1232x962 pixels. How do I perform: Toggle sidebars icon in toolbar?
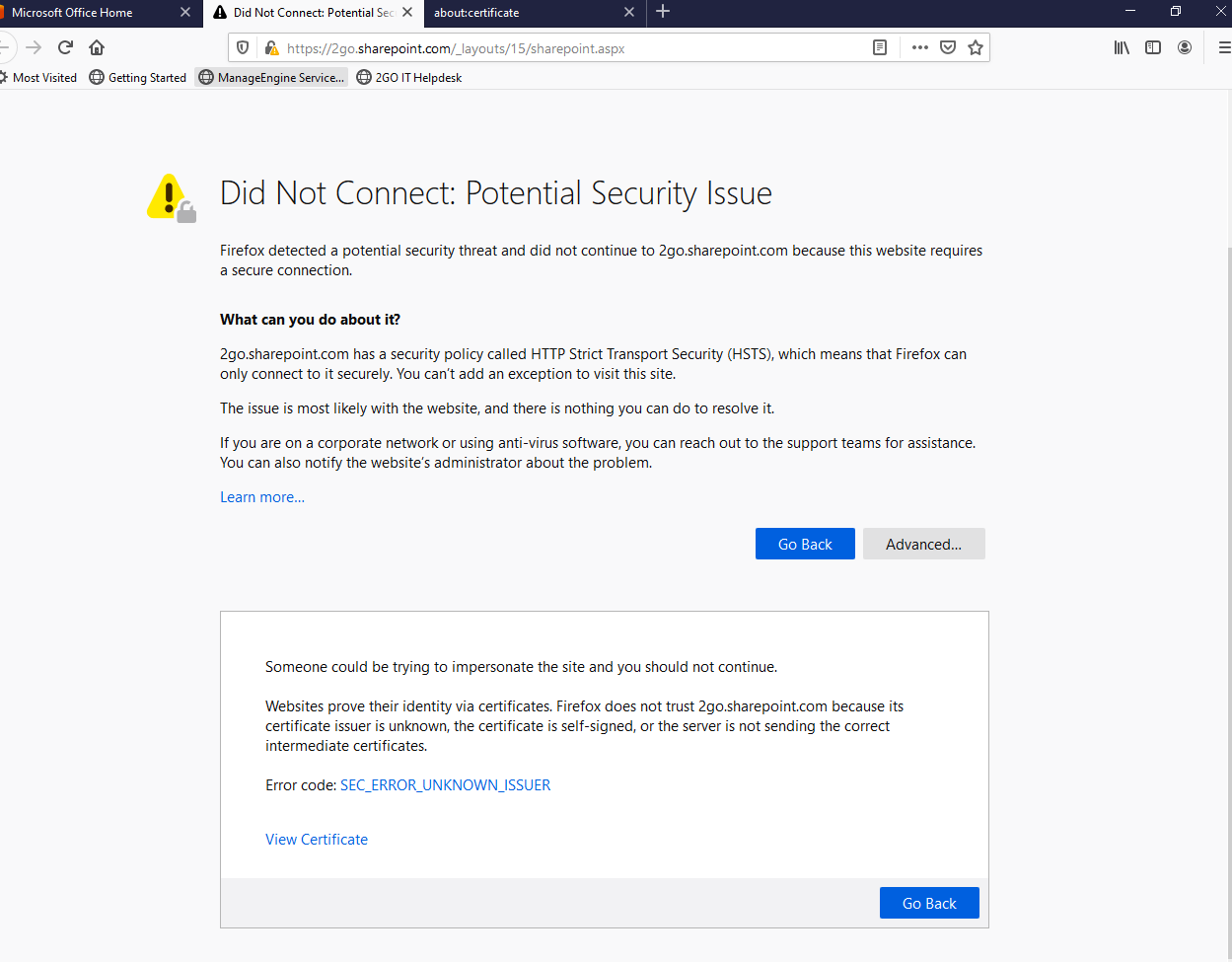coord(1153,47)
